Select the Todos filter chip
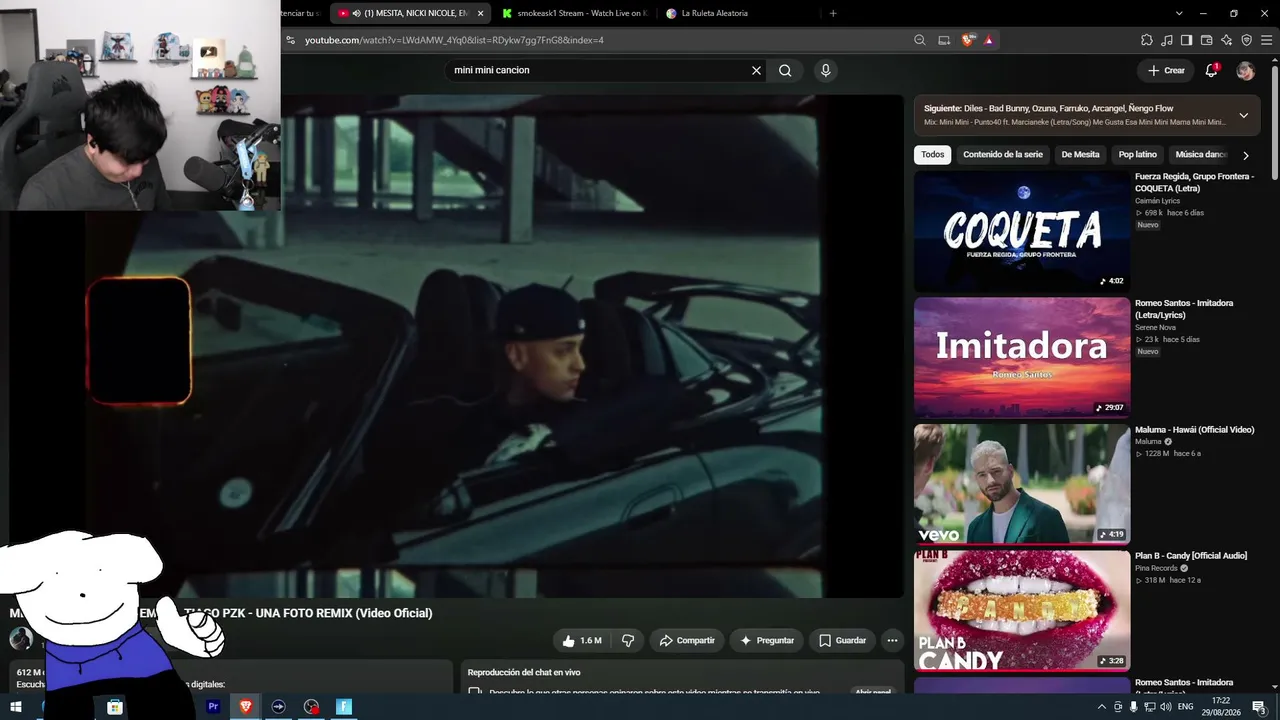This screenshot has width=1280, height=720. pyautogui.click(x=932, y=155)
